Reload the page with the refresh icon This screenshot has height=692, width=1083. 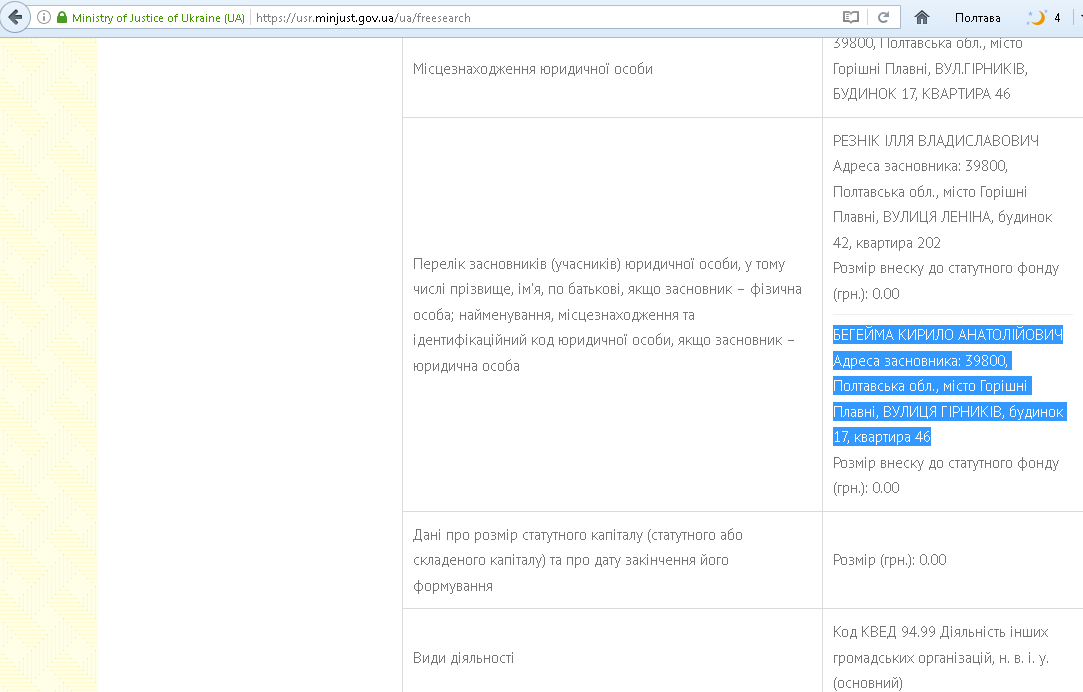[x=883, y=18]
